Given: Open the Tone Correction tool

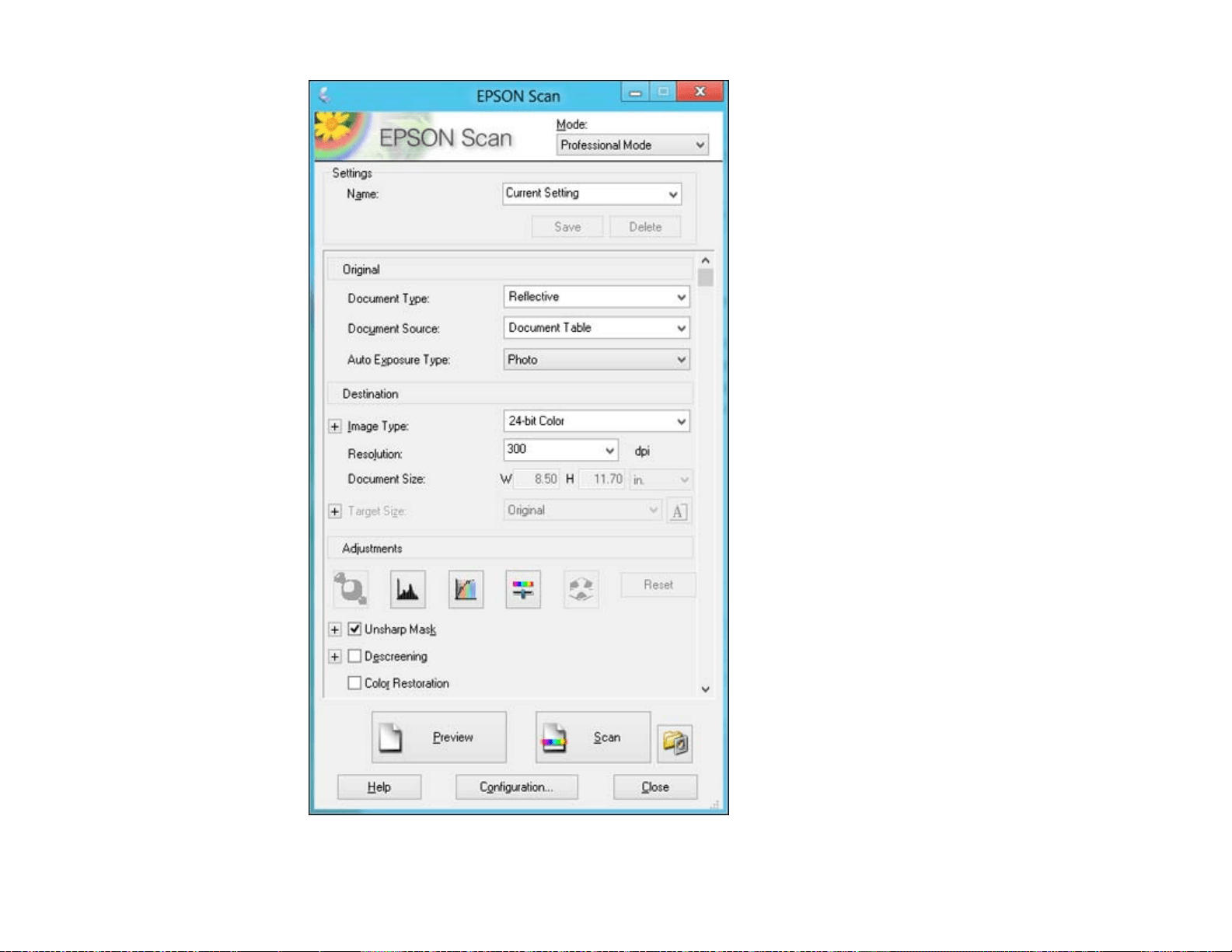Looking at the screenshot, I should [466, 588].
